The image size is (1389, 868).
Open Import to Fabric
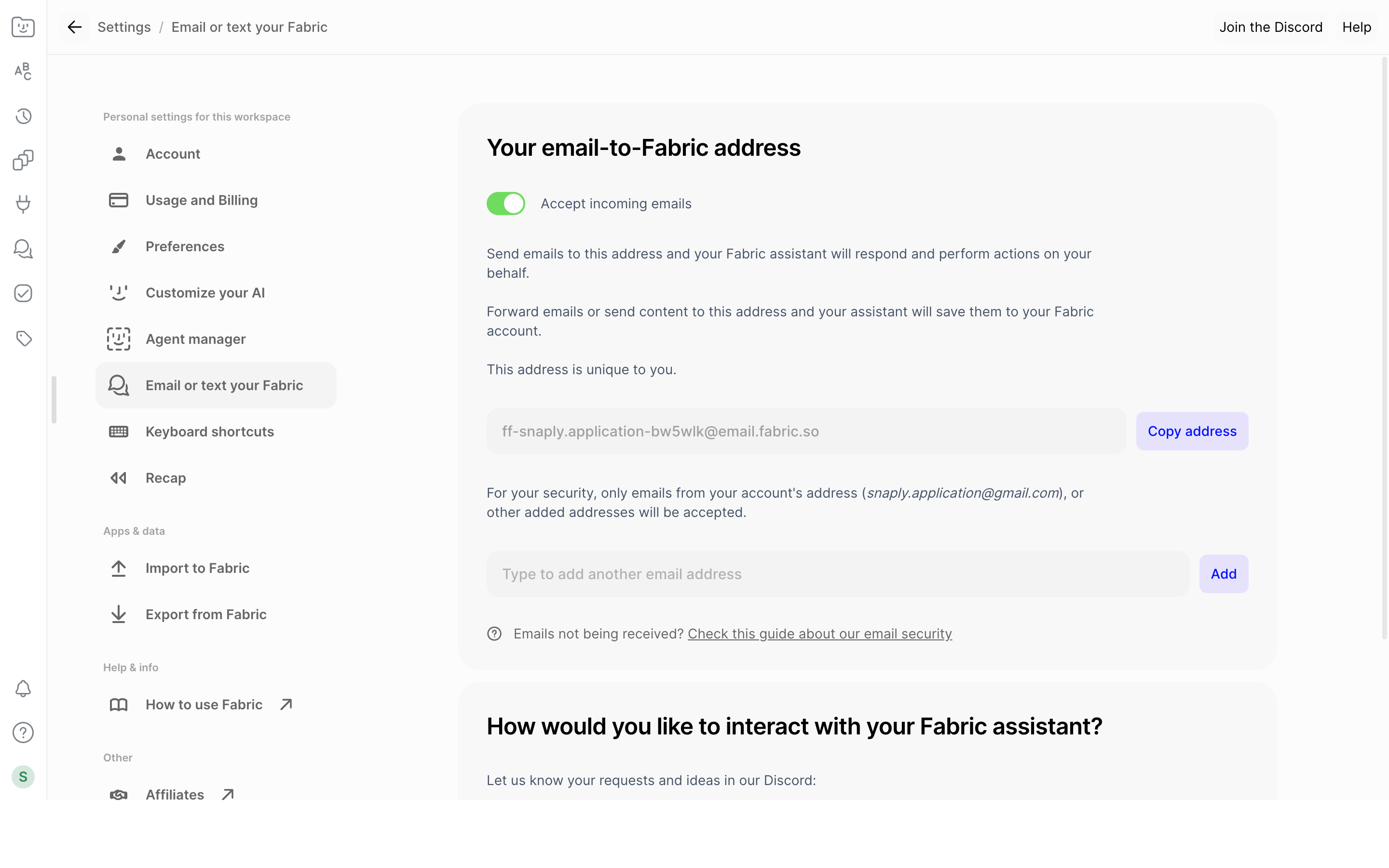[216, 569]
